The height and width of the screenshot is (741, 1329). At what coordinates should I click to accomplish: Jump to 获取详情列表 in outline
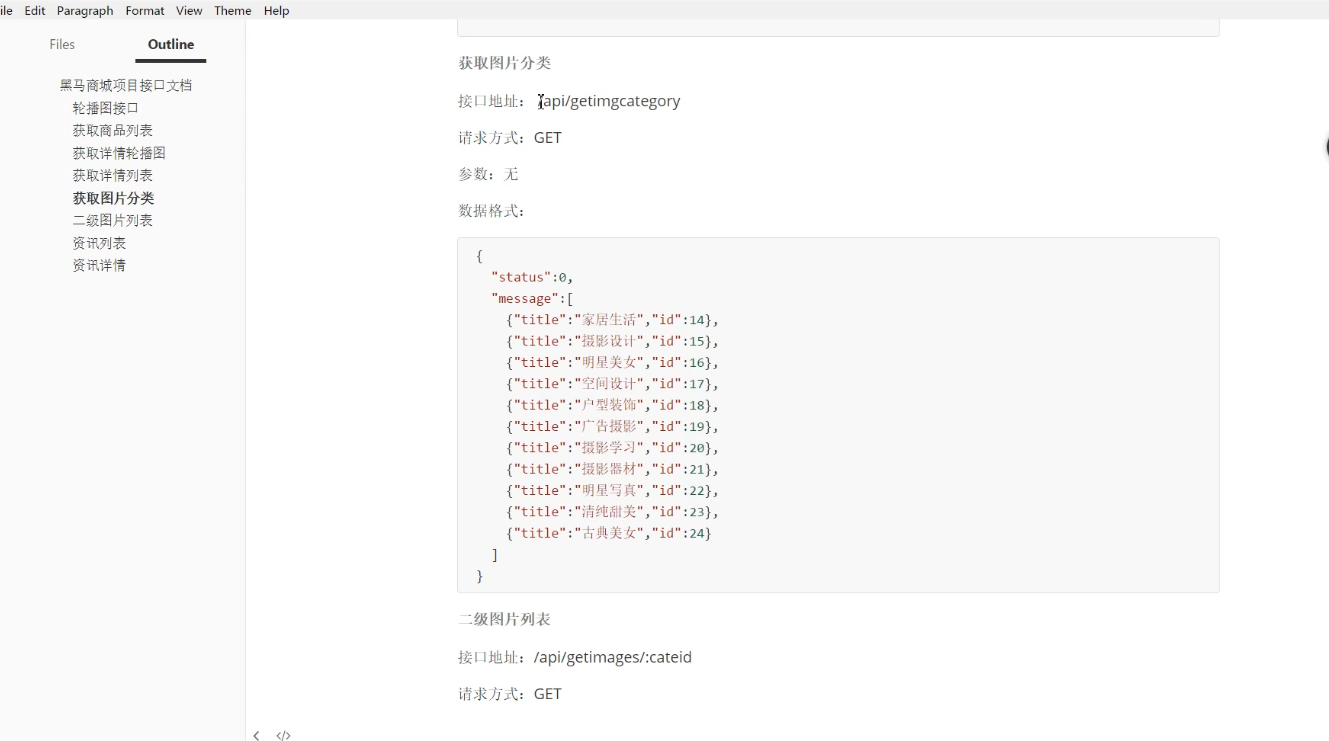[x=112, y=175]
